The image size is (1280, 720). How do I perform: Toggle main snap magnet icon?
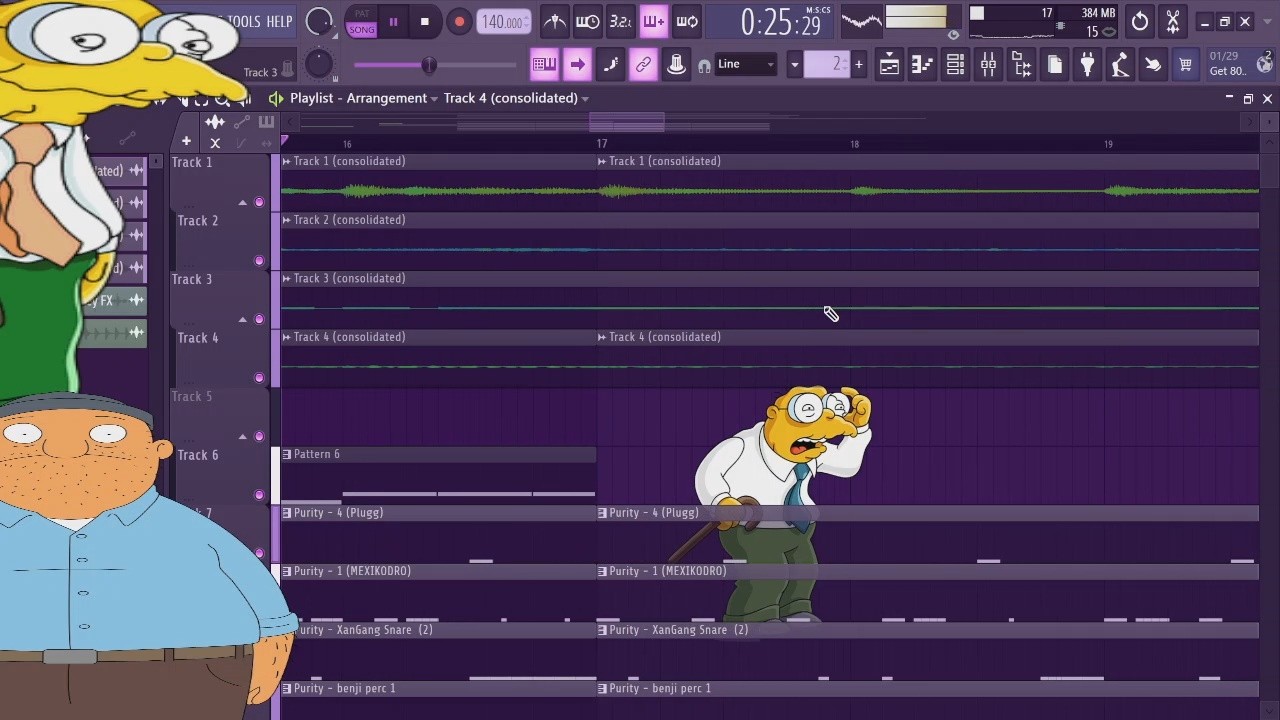pyautogui.click(x=704, y=66)
